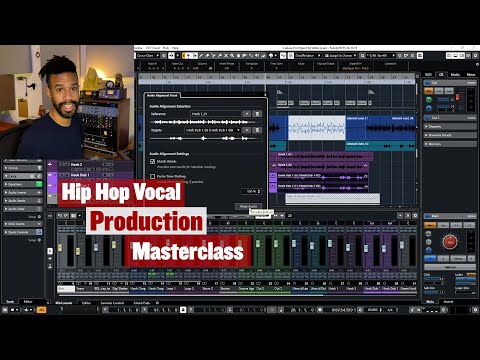Turn the large red Control Room knob

[x=450, y=242]
